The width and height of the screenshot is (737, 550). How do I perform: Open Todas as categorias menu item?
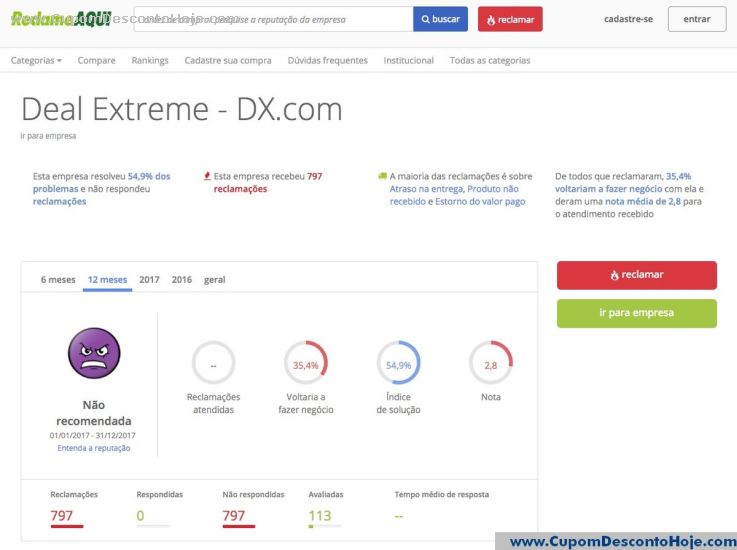490,60
